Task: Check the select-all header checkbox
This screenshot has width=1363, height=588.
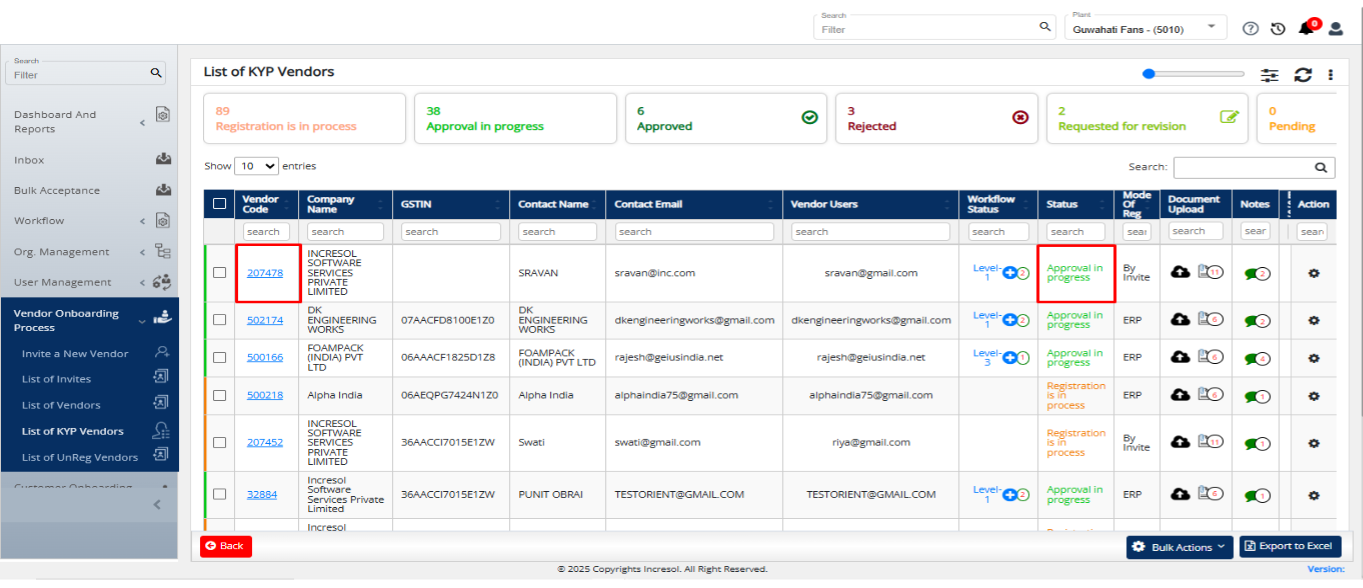Action: pos(220,204)
